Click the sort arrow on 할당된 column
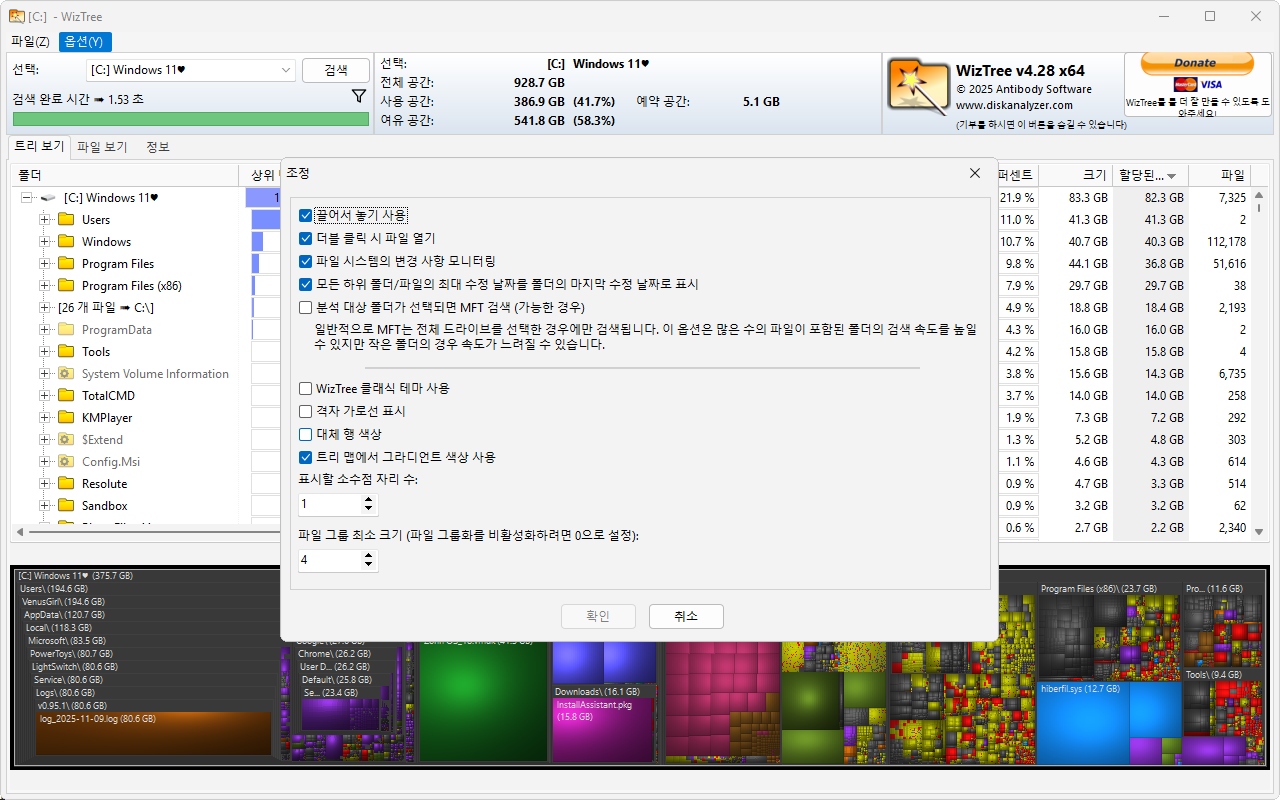The image size is (1280, 800). point(1171,176)
